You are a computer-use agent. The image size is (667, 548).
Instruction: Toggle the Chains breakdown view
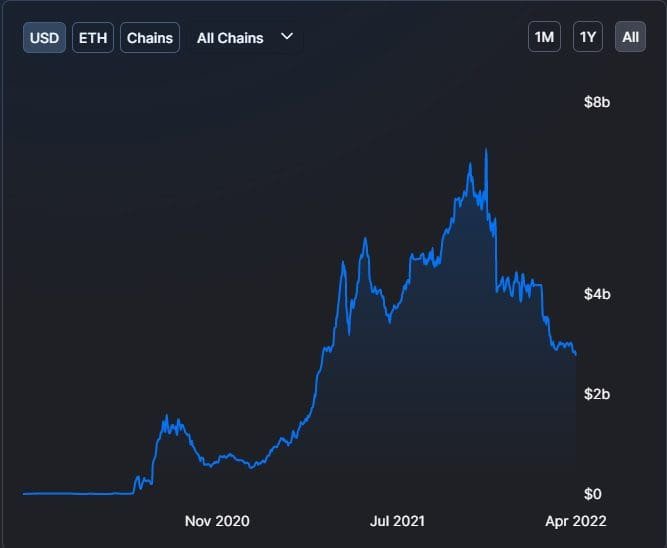tap(150, 38)
